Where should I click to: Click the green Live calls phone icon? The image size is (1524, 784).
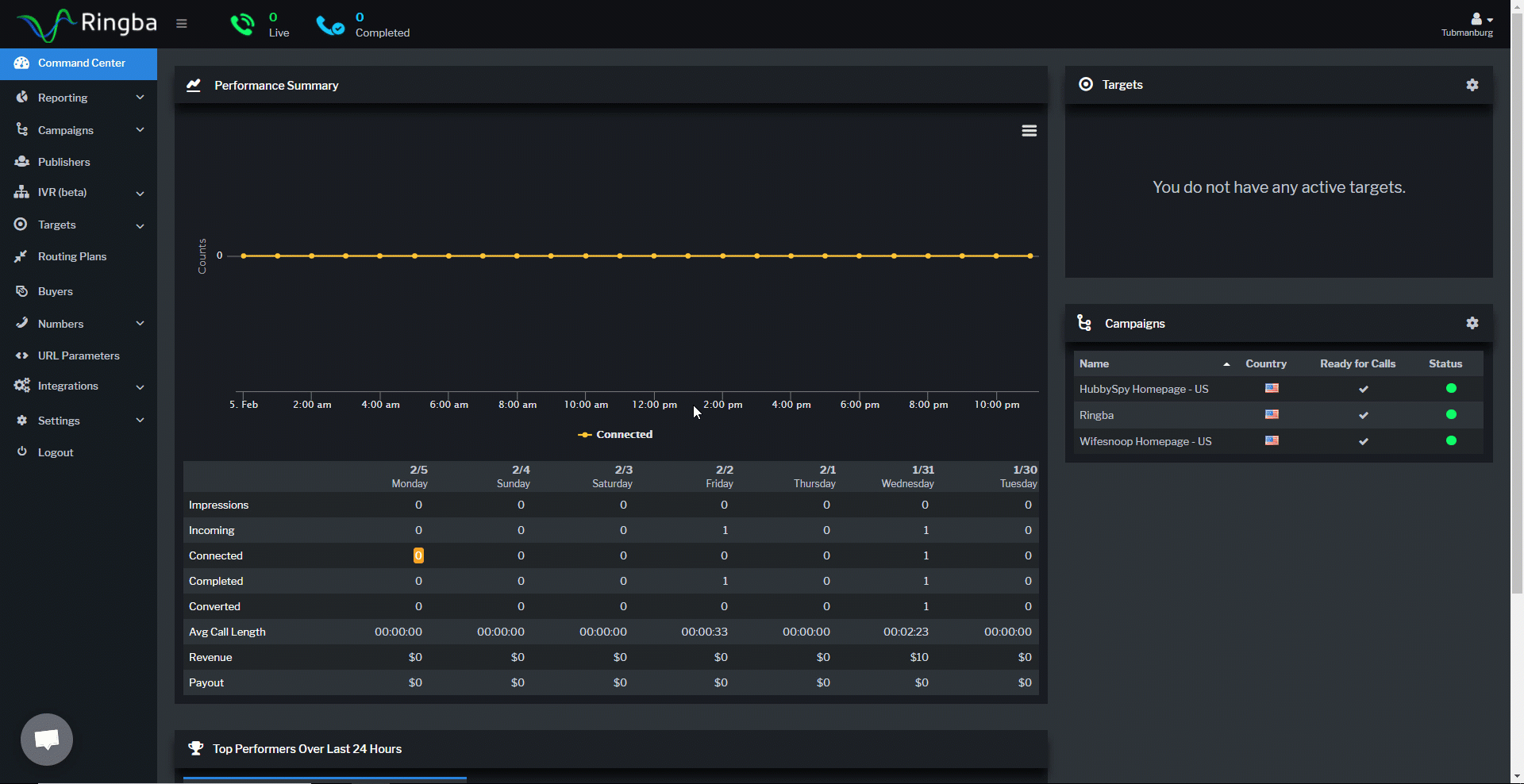[243, 25]
